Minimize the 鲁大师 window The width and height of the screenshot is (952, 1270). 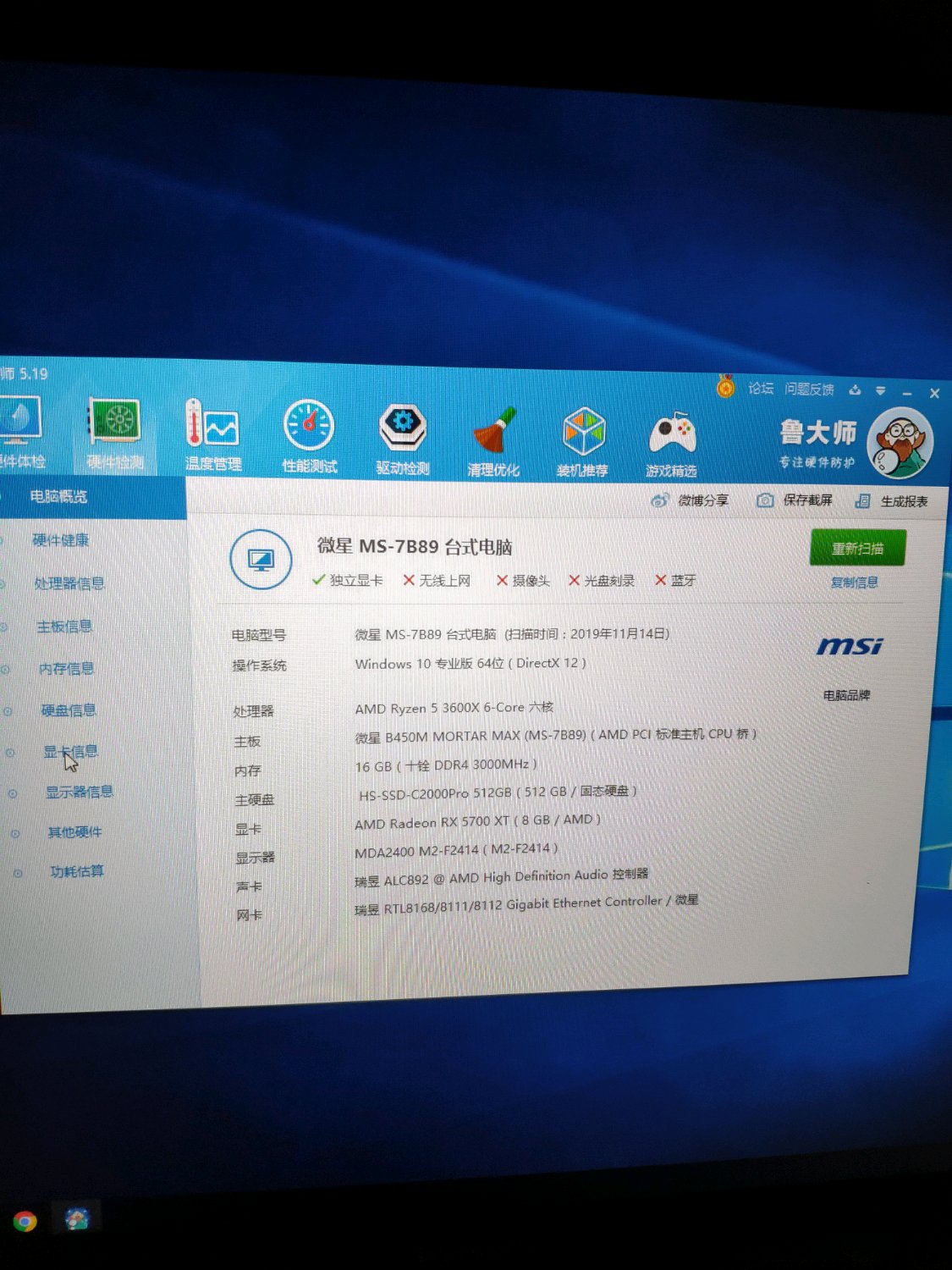click(x=907, y=394)
